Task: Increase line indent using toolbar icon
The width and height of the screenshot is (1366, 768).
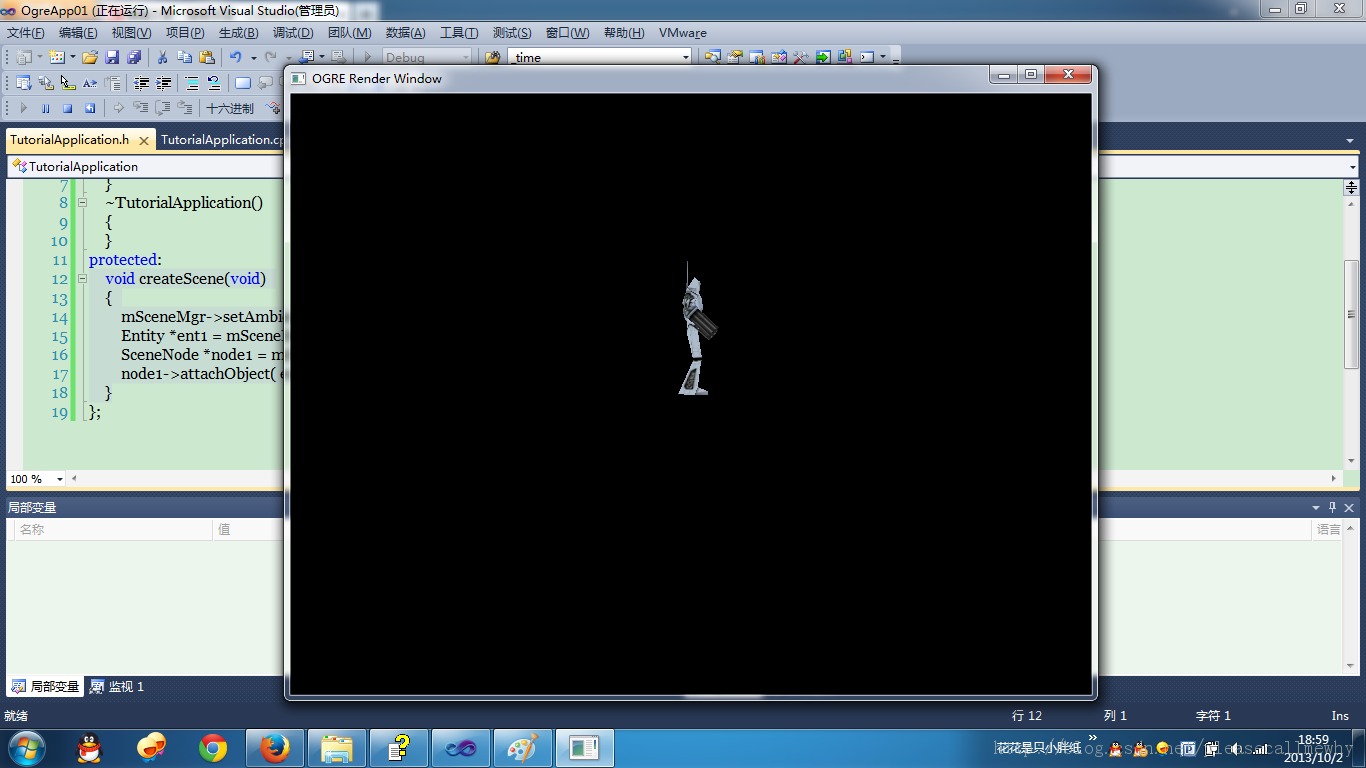Action: [163, 83]
